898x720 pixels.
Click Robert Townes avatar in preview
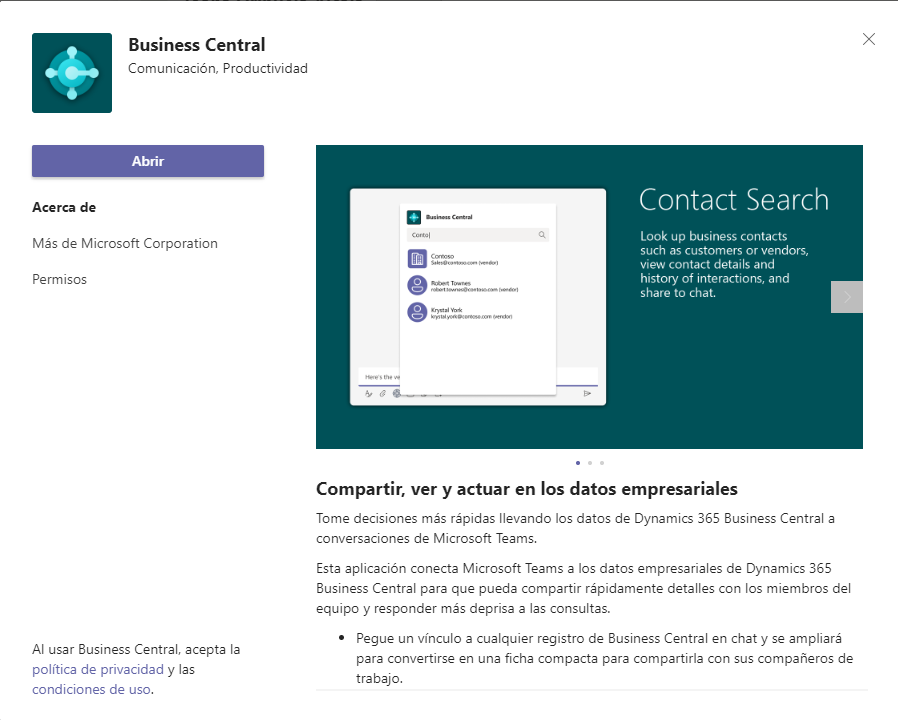tap(417, 285)
